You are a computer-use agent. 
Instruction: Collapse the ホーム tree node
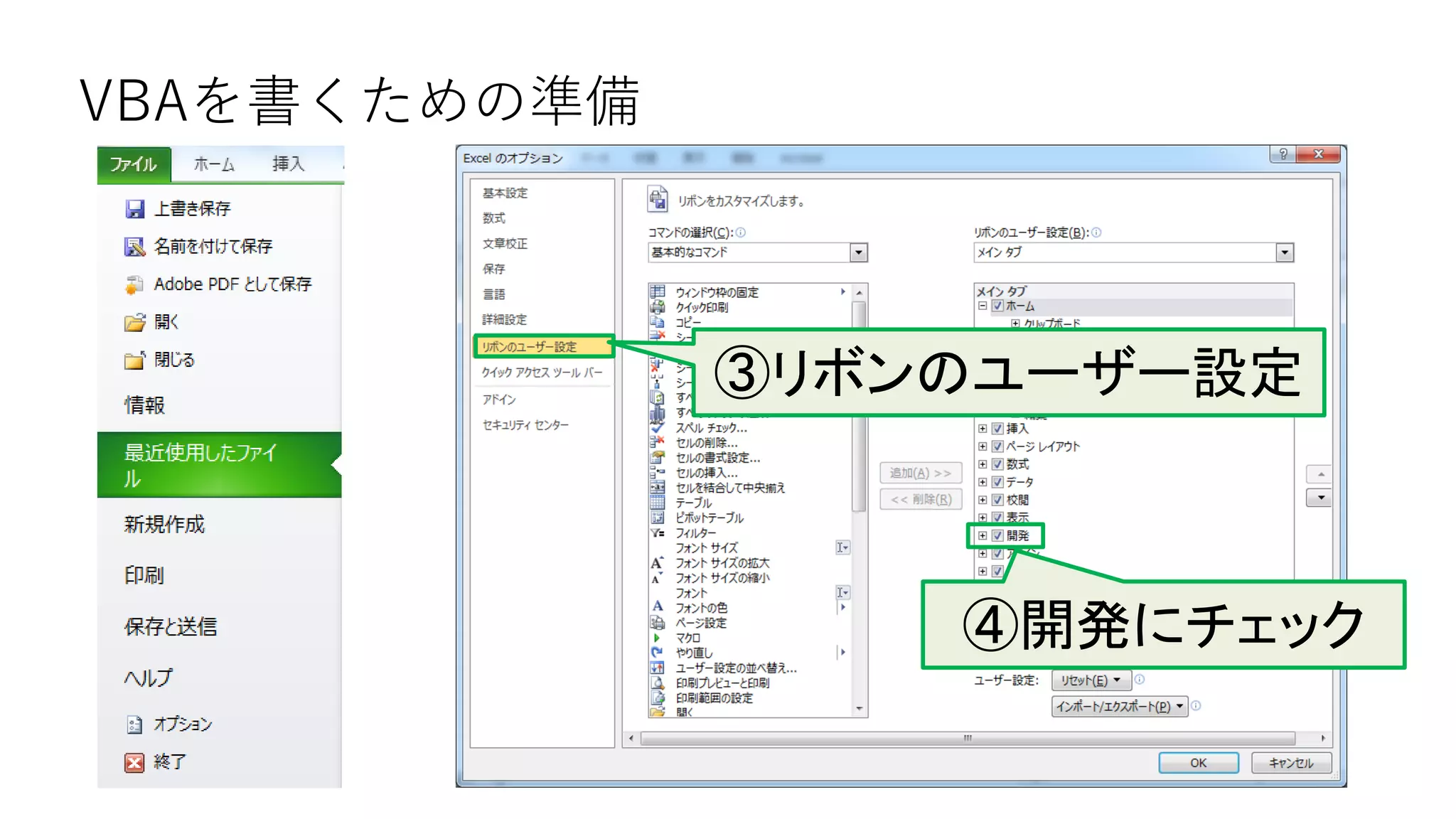tap(983, 306)
